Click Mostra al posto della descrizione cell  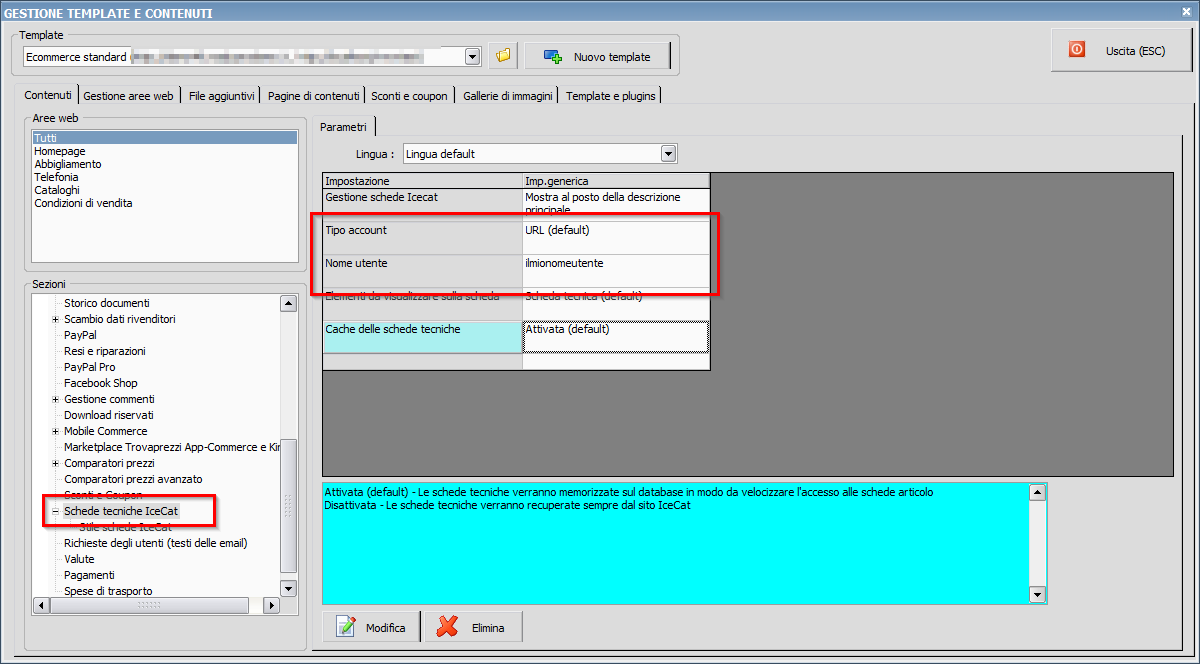click(x=616, y=204)
